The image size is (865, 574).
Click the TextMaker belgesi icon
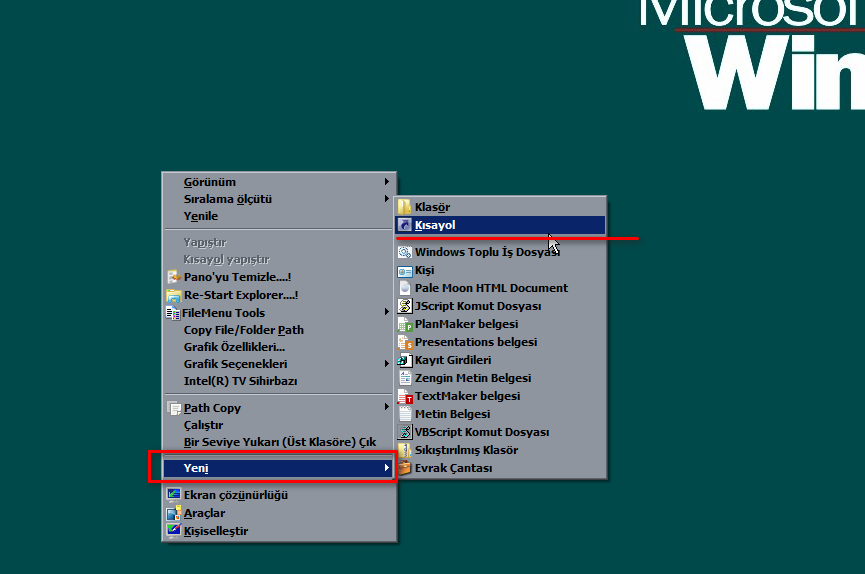tap(404, 396)
